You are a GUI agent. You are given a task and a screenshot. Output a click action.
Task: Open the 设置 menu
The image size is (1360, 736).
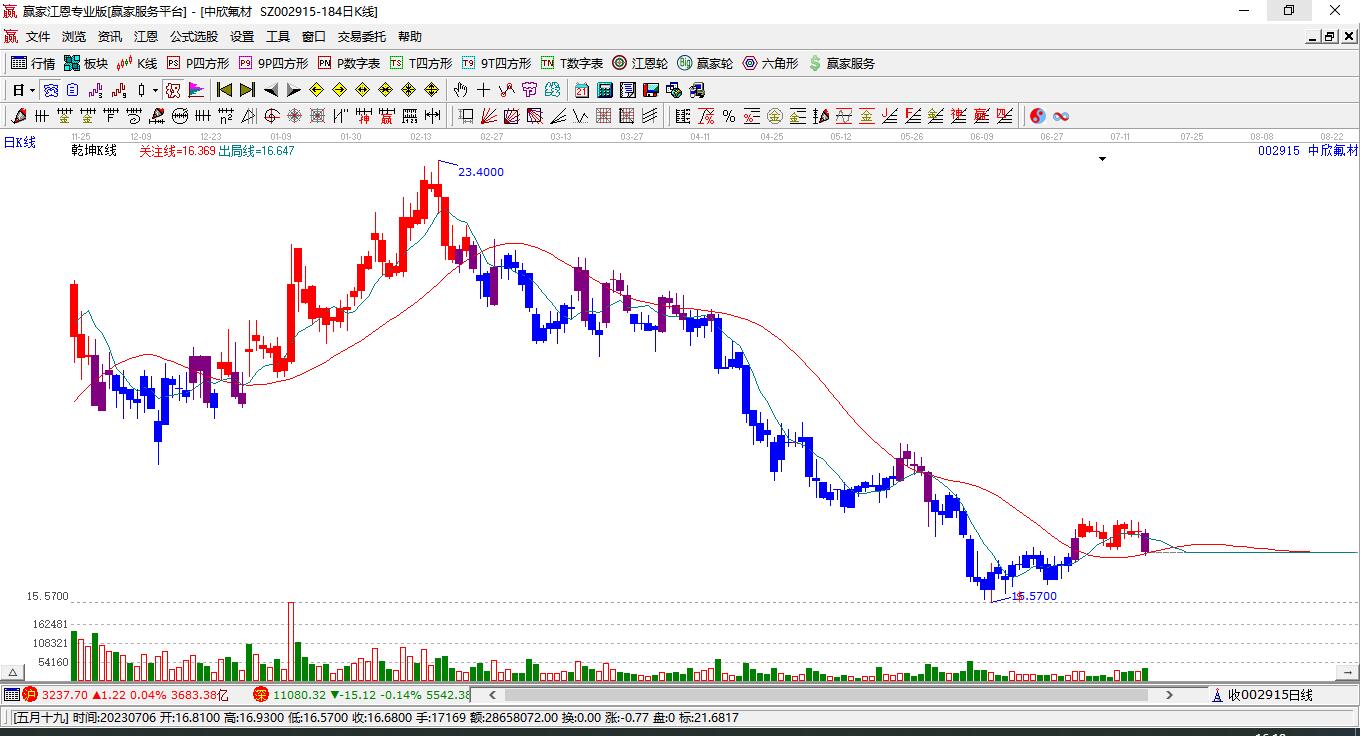coord(242,37)
